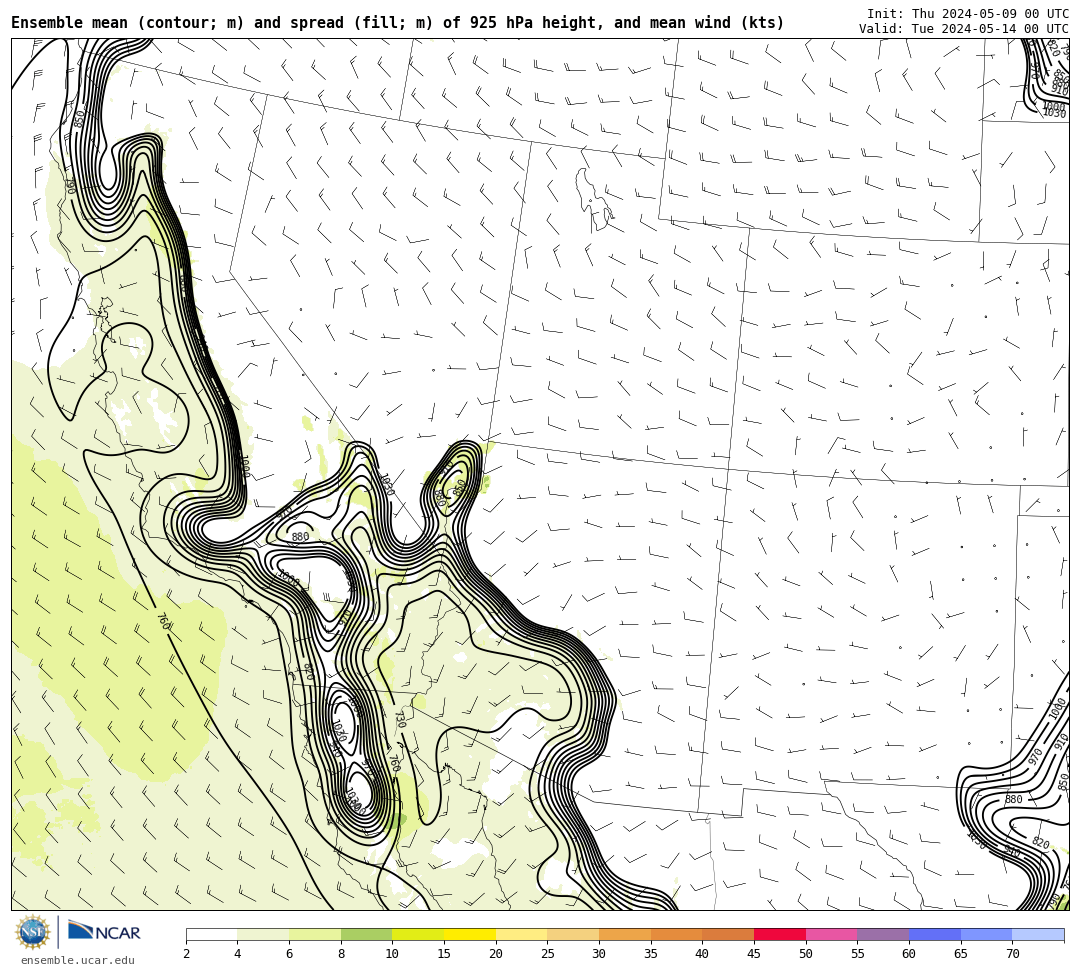Pick the light green 6–8 colorbar swatch

pyautogui.click(x=315, y=934)
